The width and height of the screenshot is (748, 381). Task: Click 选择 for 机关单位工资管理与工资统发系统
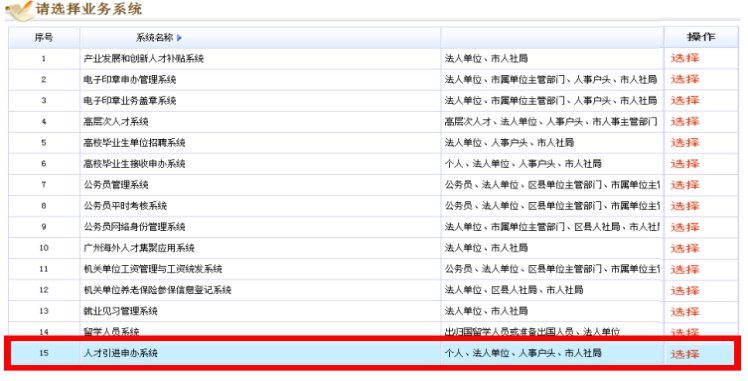point(685,269)
